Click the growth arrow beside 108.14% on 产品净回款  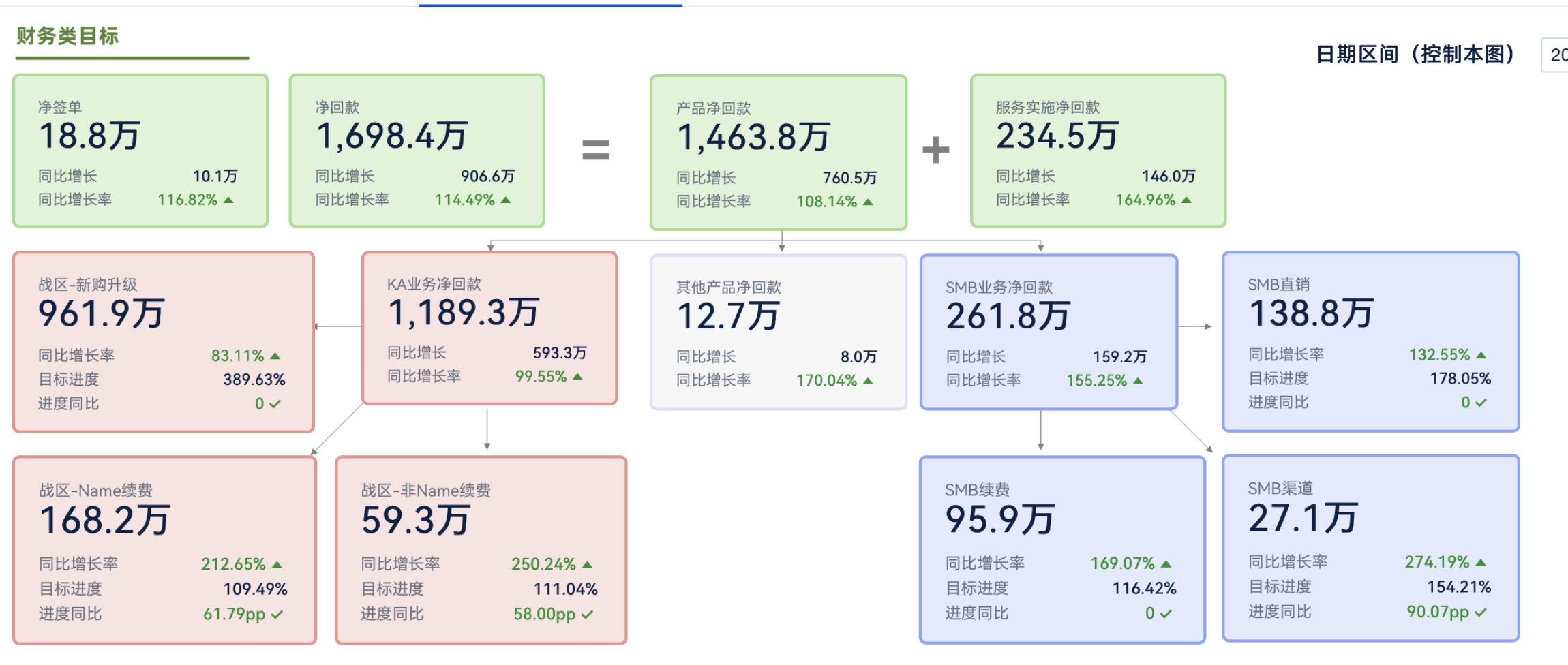[869, 202]
